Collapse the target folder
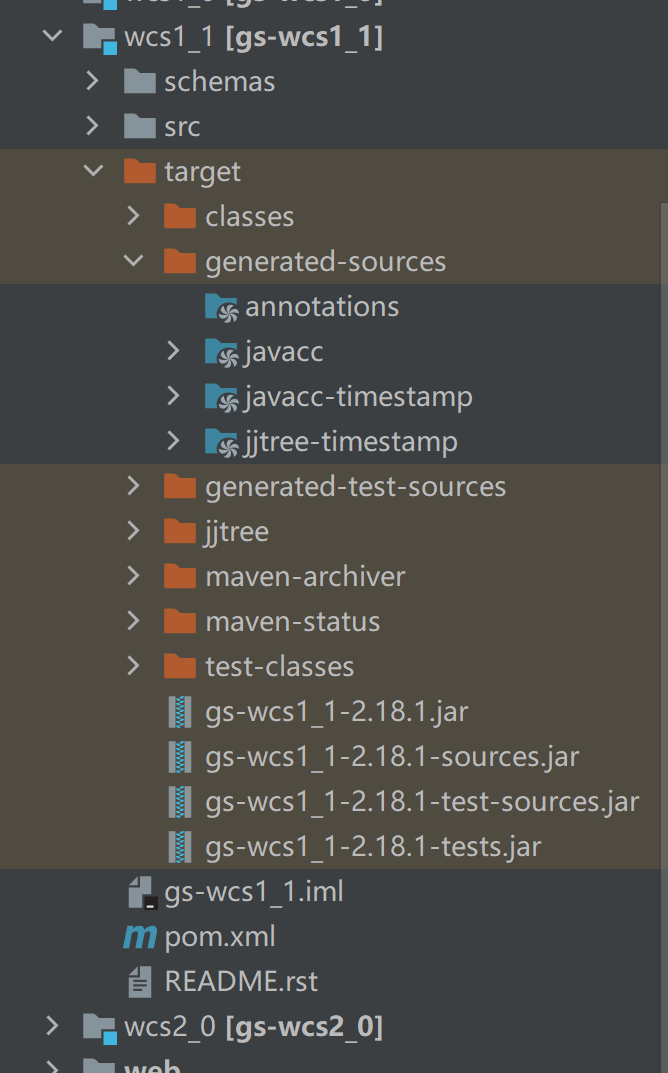Image resolution: width=668 pixels, height=1073 pixels. pos(94,172)
